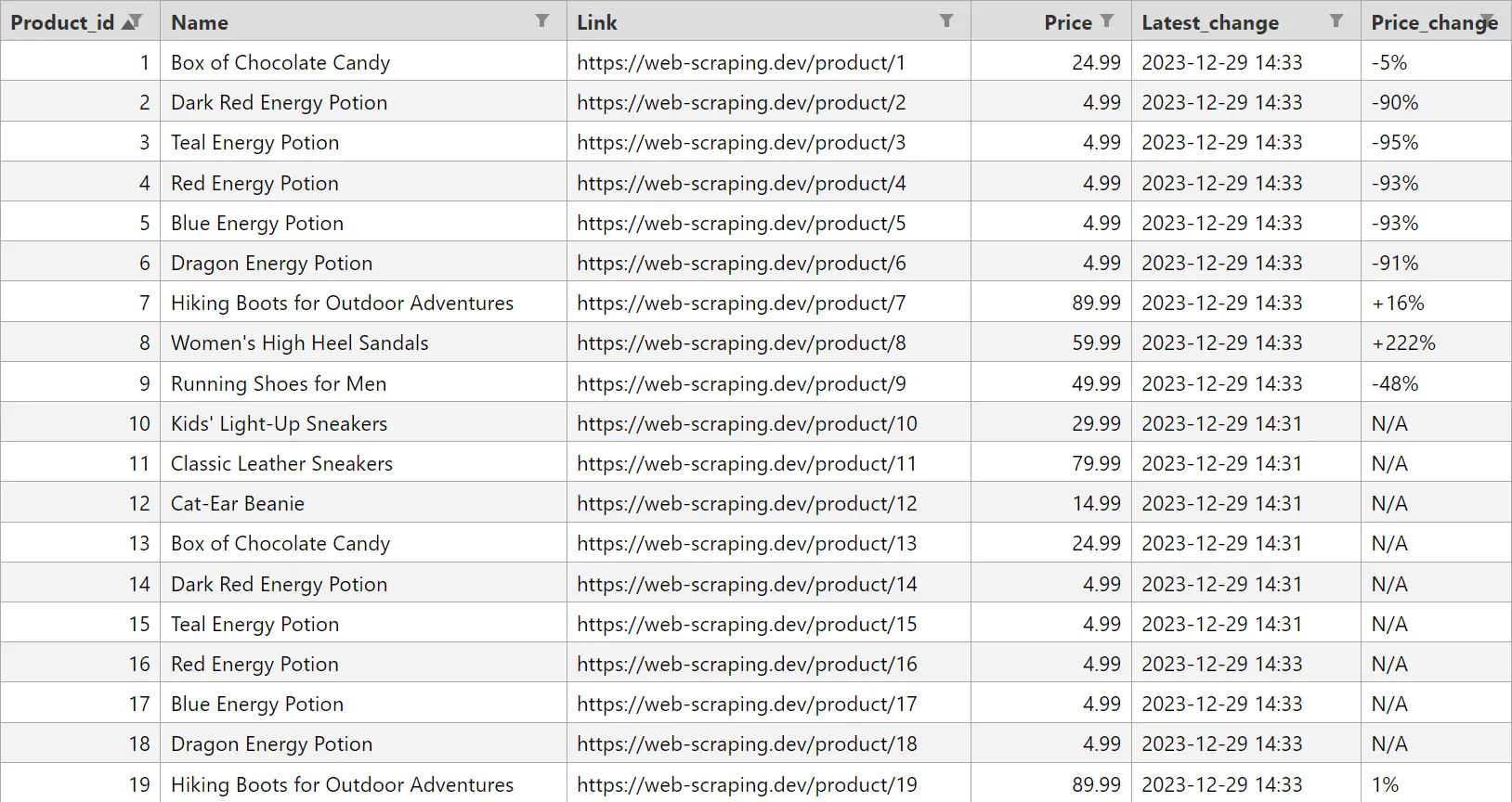Select the -48% price change cell
The image size is (1512, 802).
coord(1436,383)
